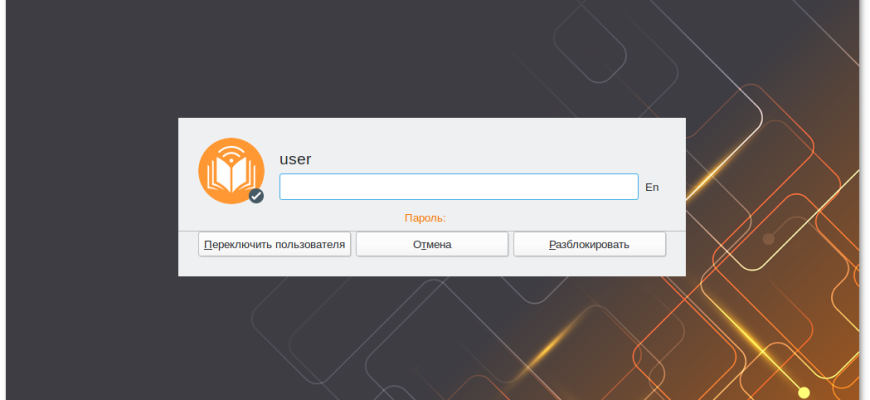Click the brown circle node on the wallpaper
The image size is (870, 400).
[x=769, y=239]
